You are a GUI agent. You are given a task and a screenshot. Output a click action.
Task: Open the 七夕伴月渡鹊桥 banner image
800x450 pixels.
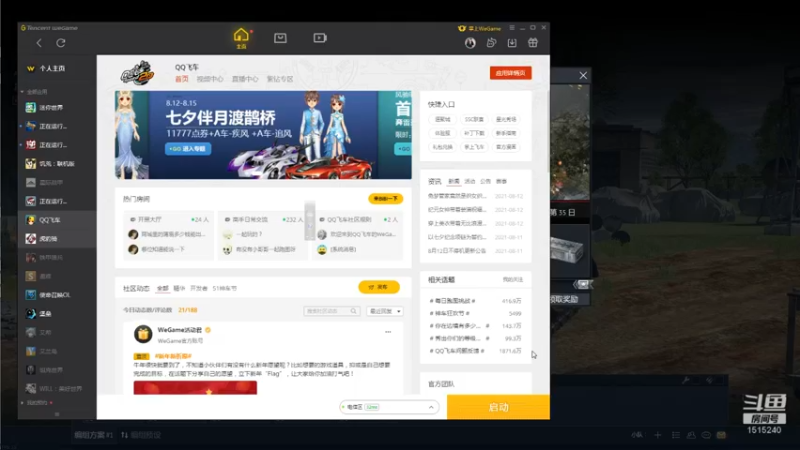point(263,135)
